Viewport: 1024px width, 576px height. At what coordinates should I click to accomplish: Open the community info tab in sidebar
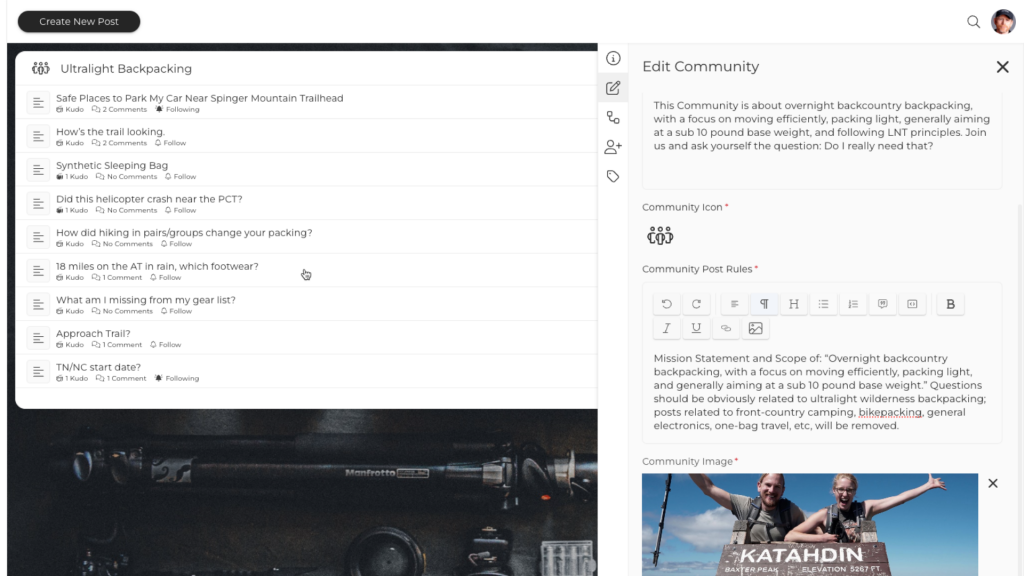pyautogui.click(x=613, y=59)
